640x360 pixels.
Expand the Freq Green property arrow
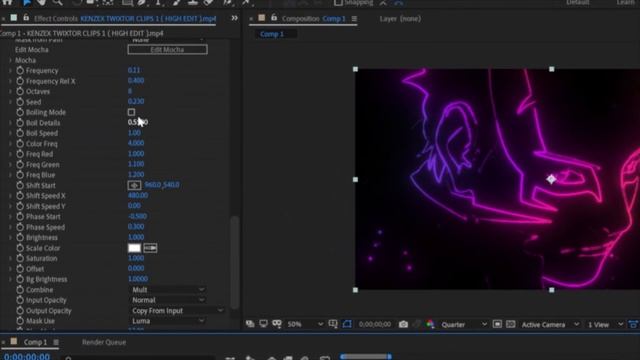pos(10,164)
